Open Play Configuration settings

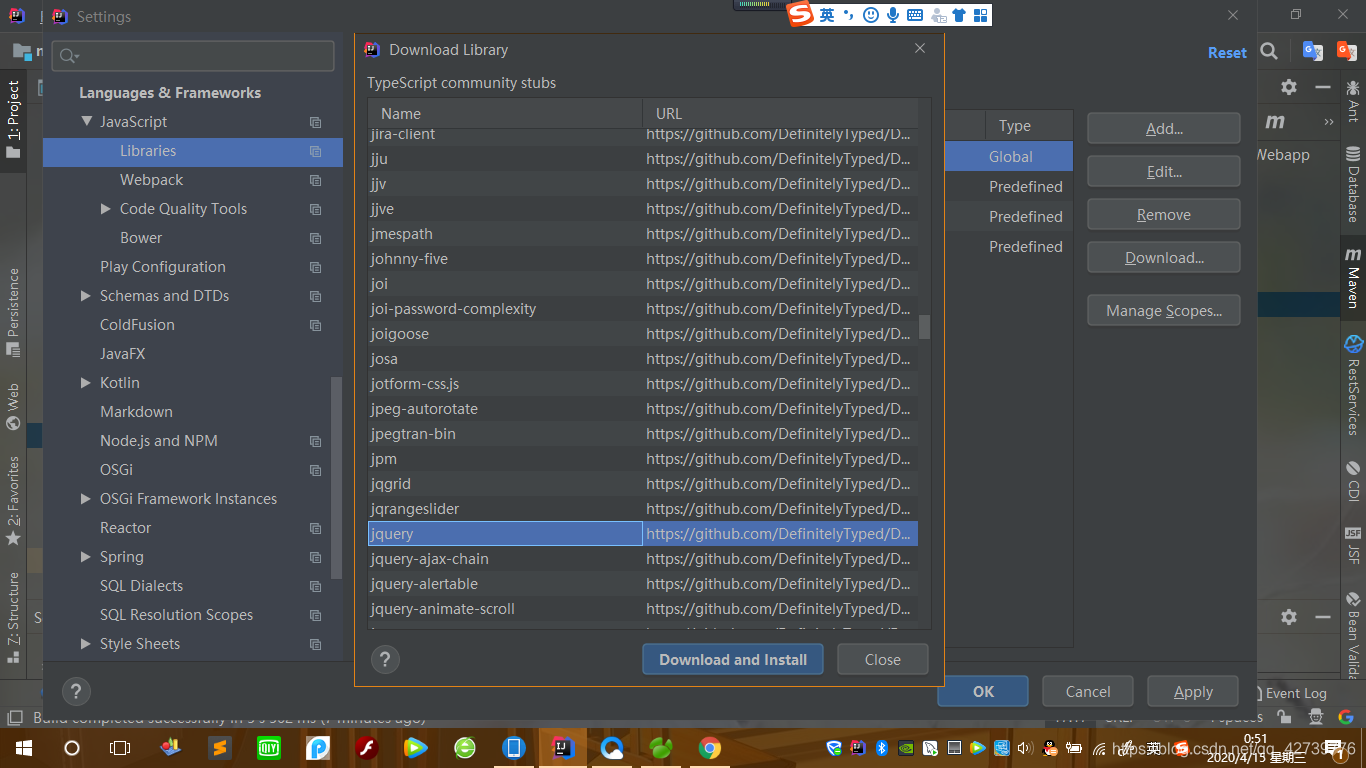163,267
